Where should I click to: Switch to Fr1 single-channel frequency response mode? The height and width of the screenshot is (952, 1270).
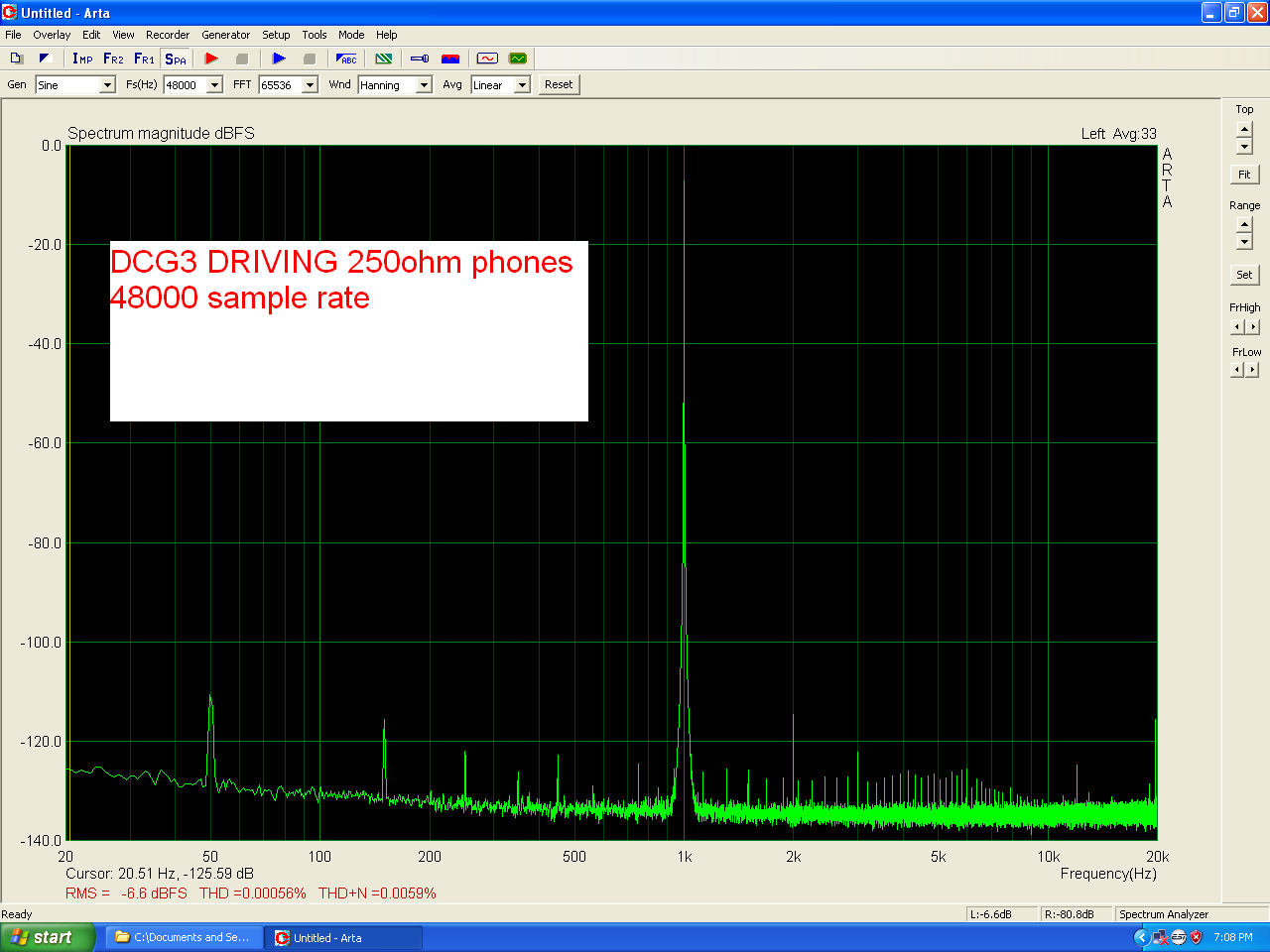(144, 59)
